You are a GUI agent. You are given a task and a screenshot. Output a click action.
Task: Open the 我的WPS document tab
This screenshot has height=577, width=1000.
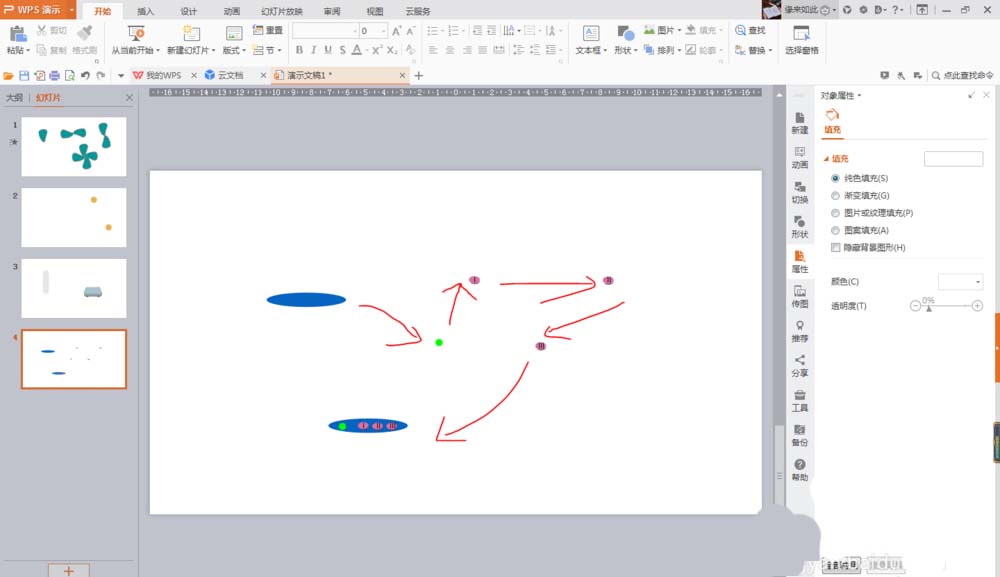pyautogui.click(x=163, y=75)
